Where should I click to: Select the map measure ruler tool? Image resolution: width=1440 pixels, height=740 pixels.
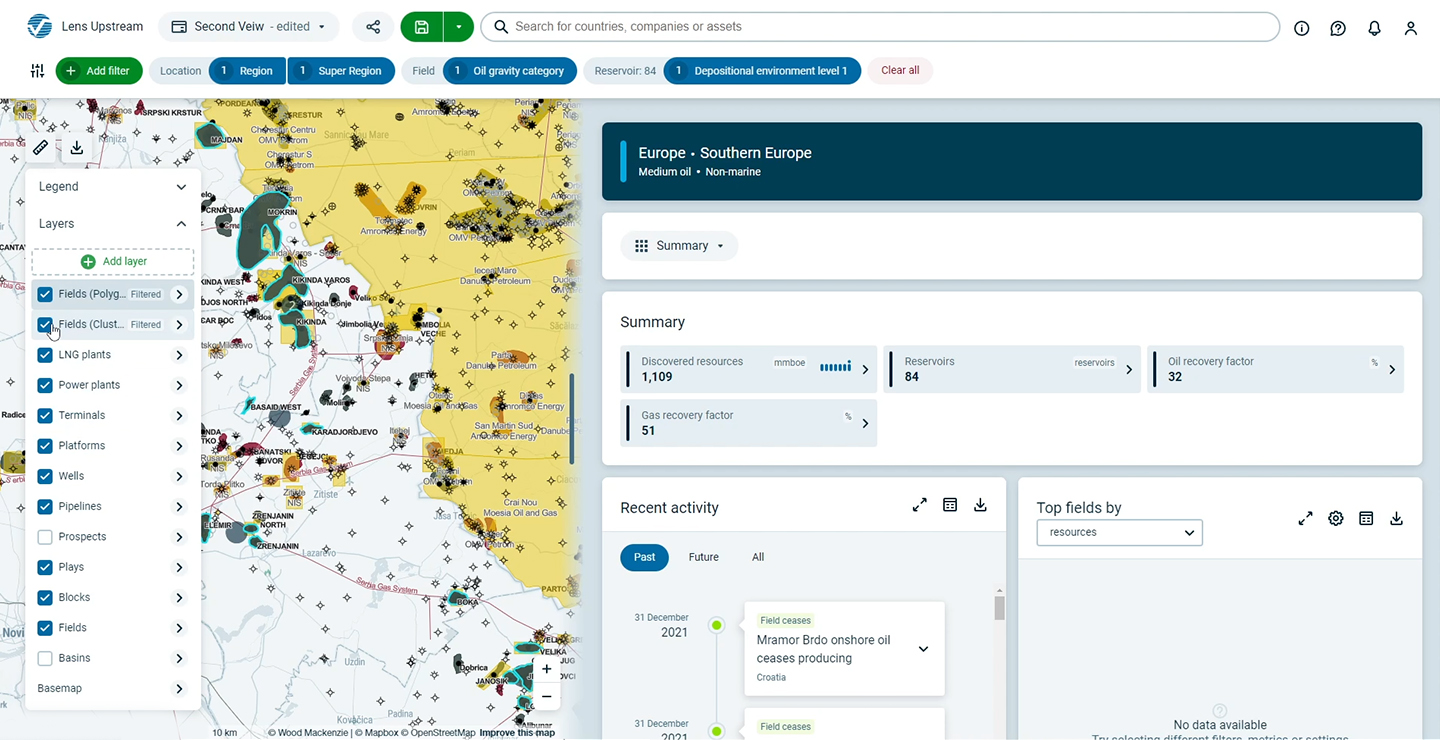coord(41,148)
